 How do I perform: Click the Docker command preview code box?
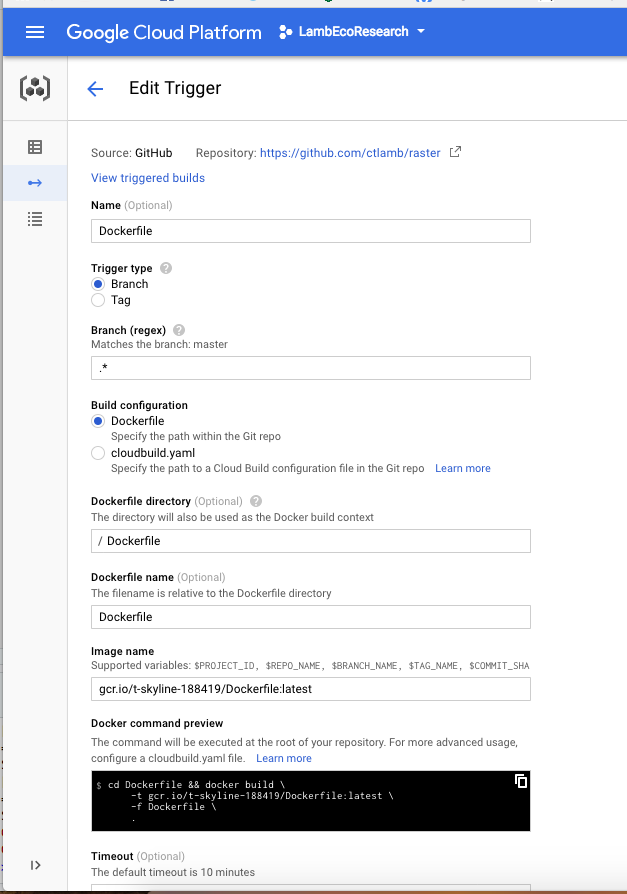311,801
